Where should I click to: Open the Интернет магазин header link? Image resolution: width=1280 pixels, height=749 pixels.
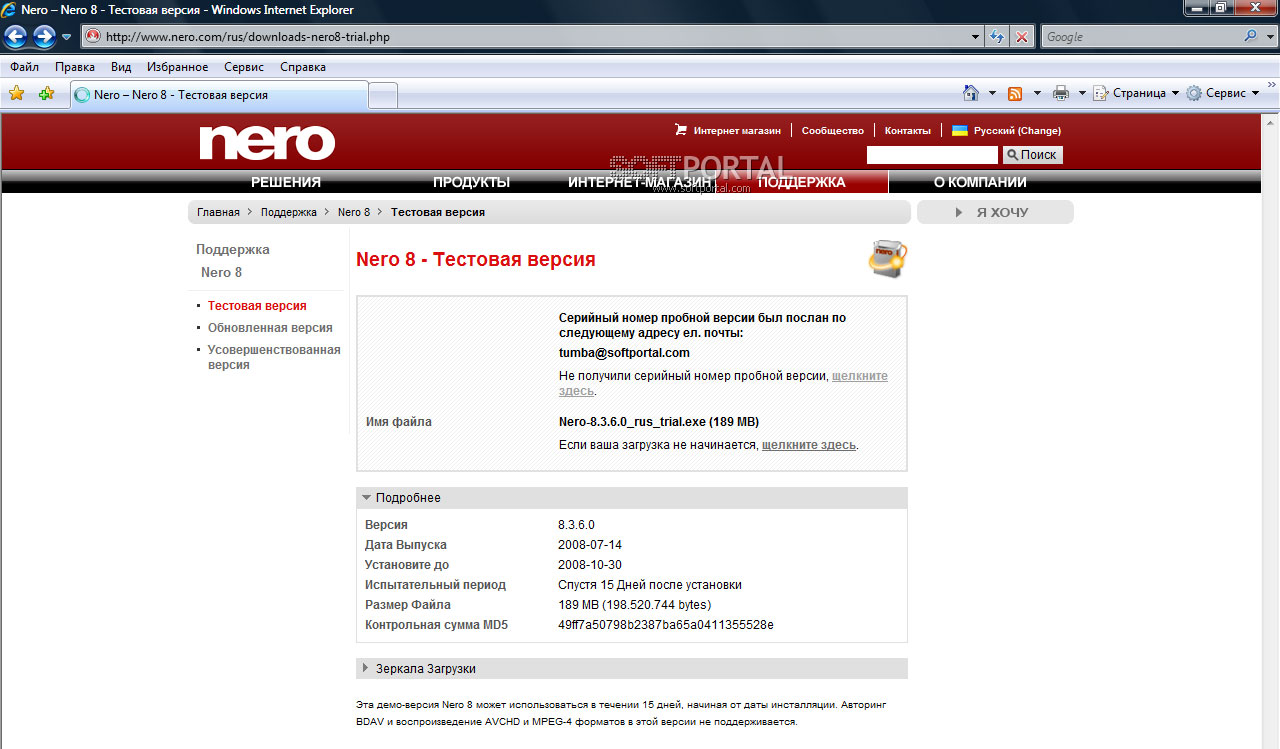pyautogui.click(x=737, y=131)
